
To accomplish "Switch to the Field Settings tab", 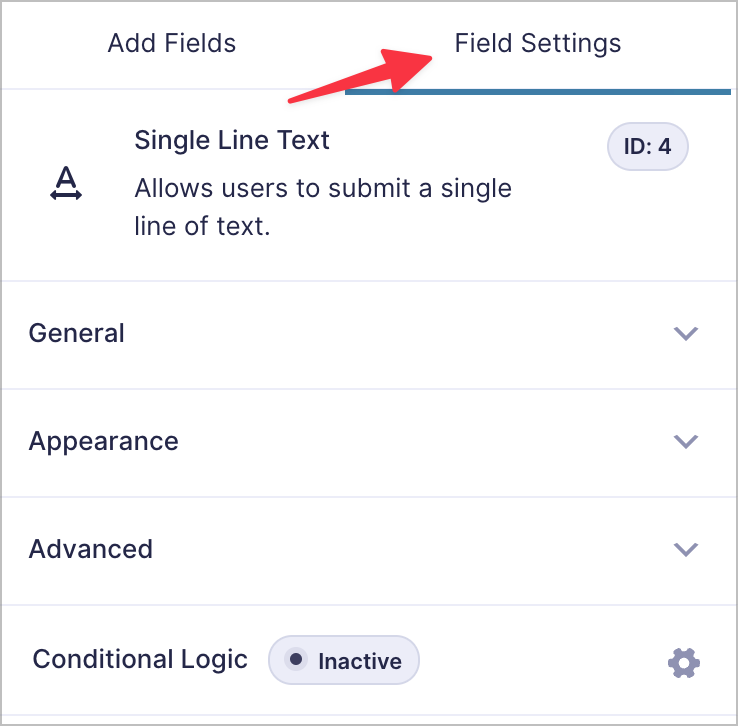I will pyautogui.click(x=537, y=43).
